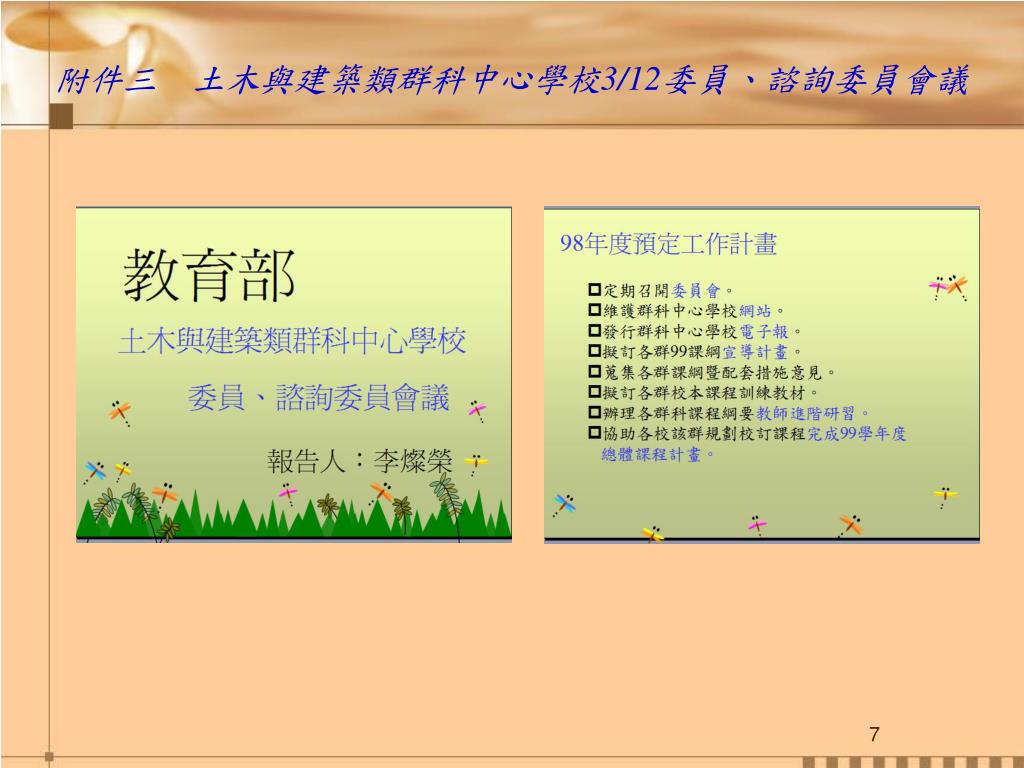This screenshot has width=1024, height=768.
Task: Click blue phrase "宣導計畫" in fourth bullet
Action: coord(755,352)
